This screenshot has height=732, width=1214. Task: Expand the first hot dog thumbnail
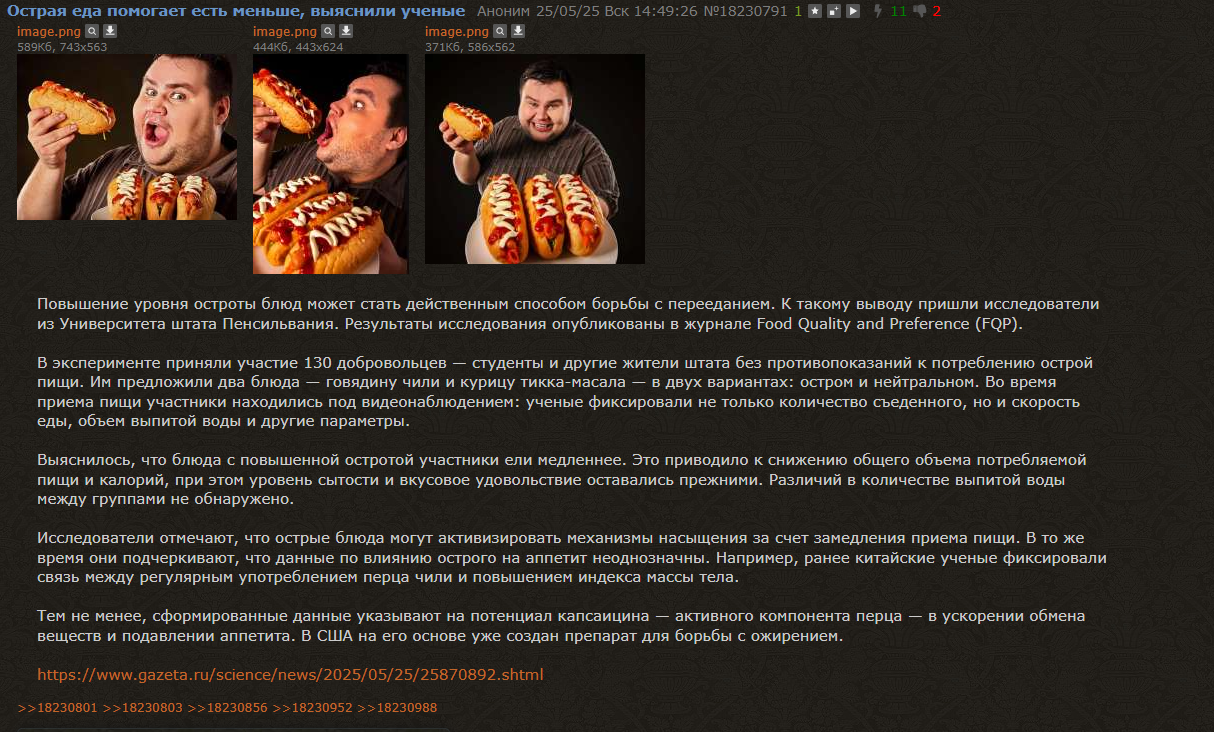coord(127,137)
